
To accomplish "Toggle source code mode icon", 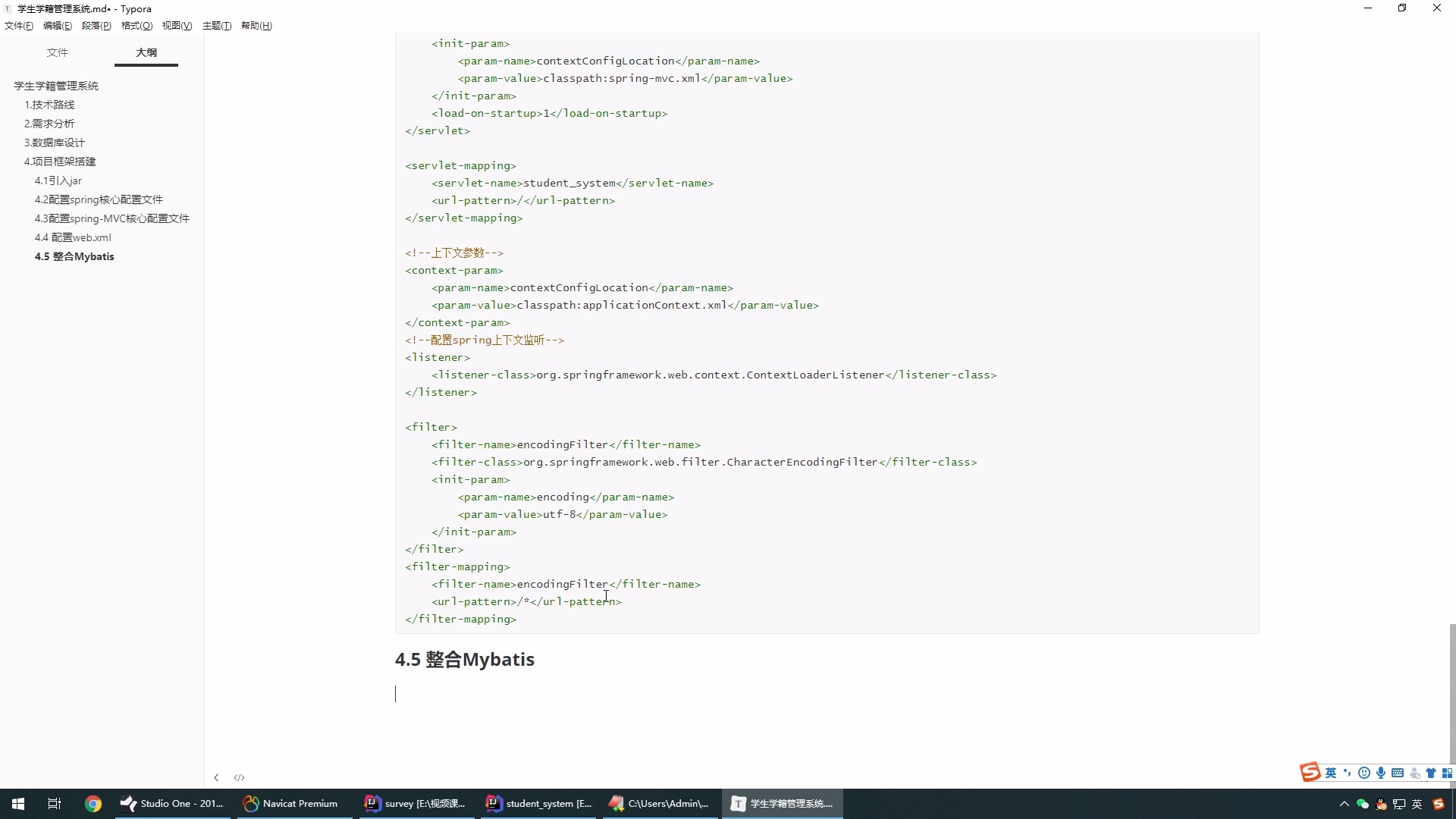I will 240,777.
